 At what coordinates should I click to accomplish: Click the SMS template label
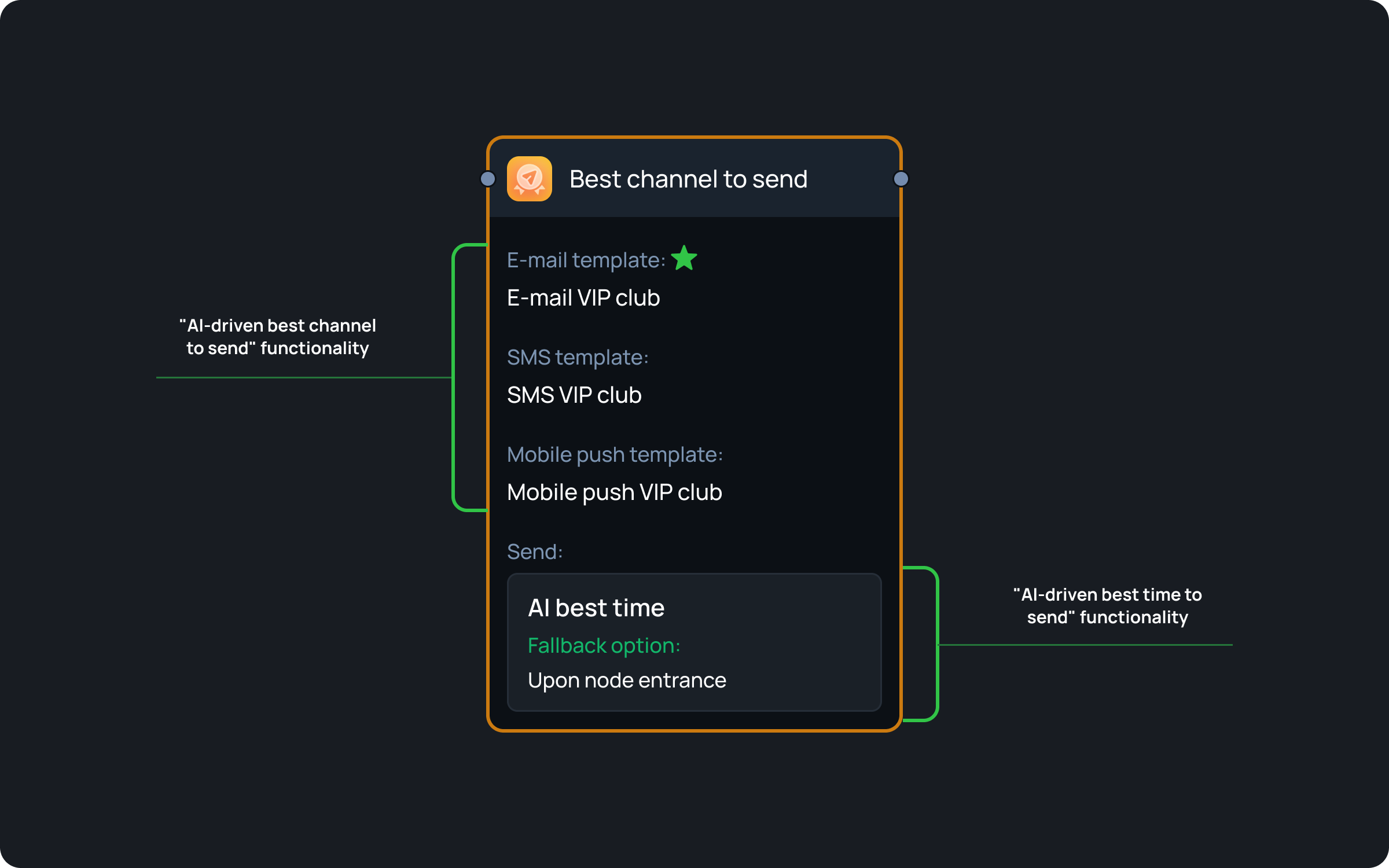pyautogui.click(x=578, y=358)
